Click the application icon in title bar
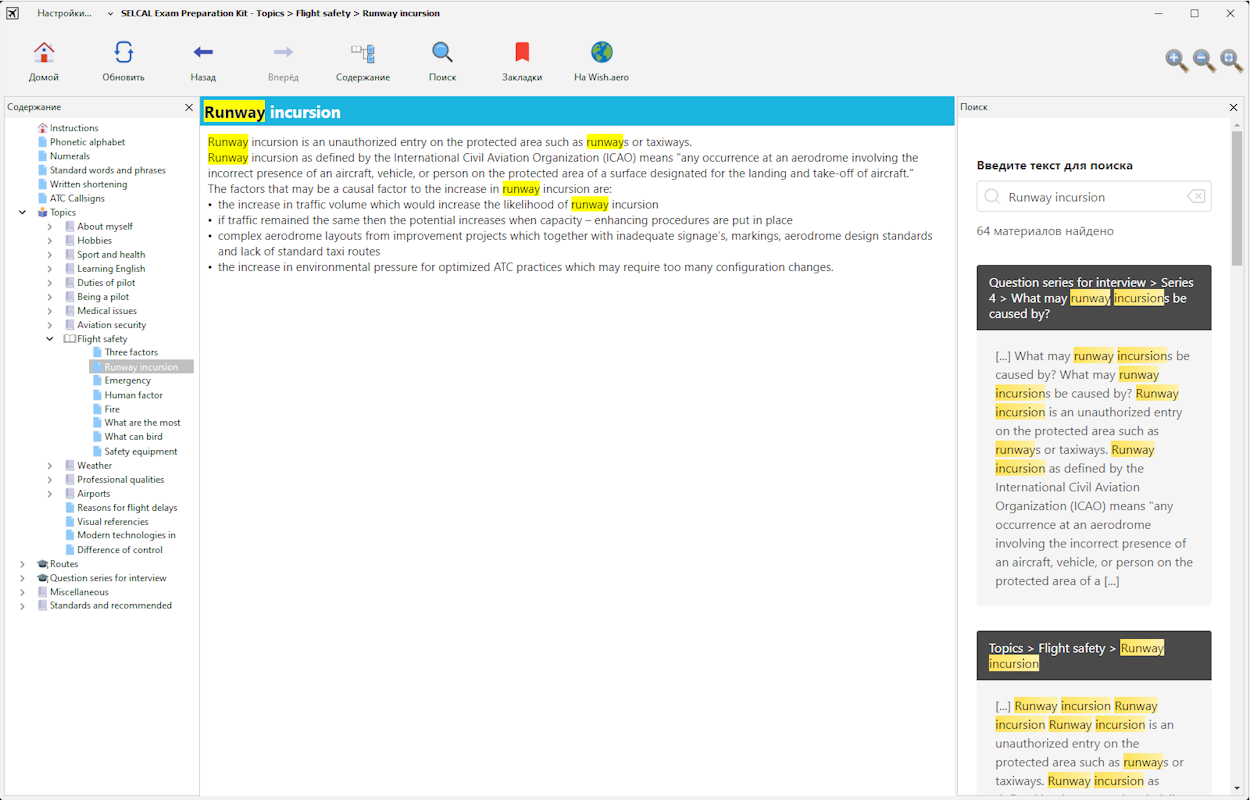1250x800 pixels. pyautogui.click(x=12, y=13)
